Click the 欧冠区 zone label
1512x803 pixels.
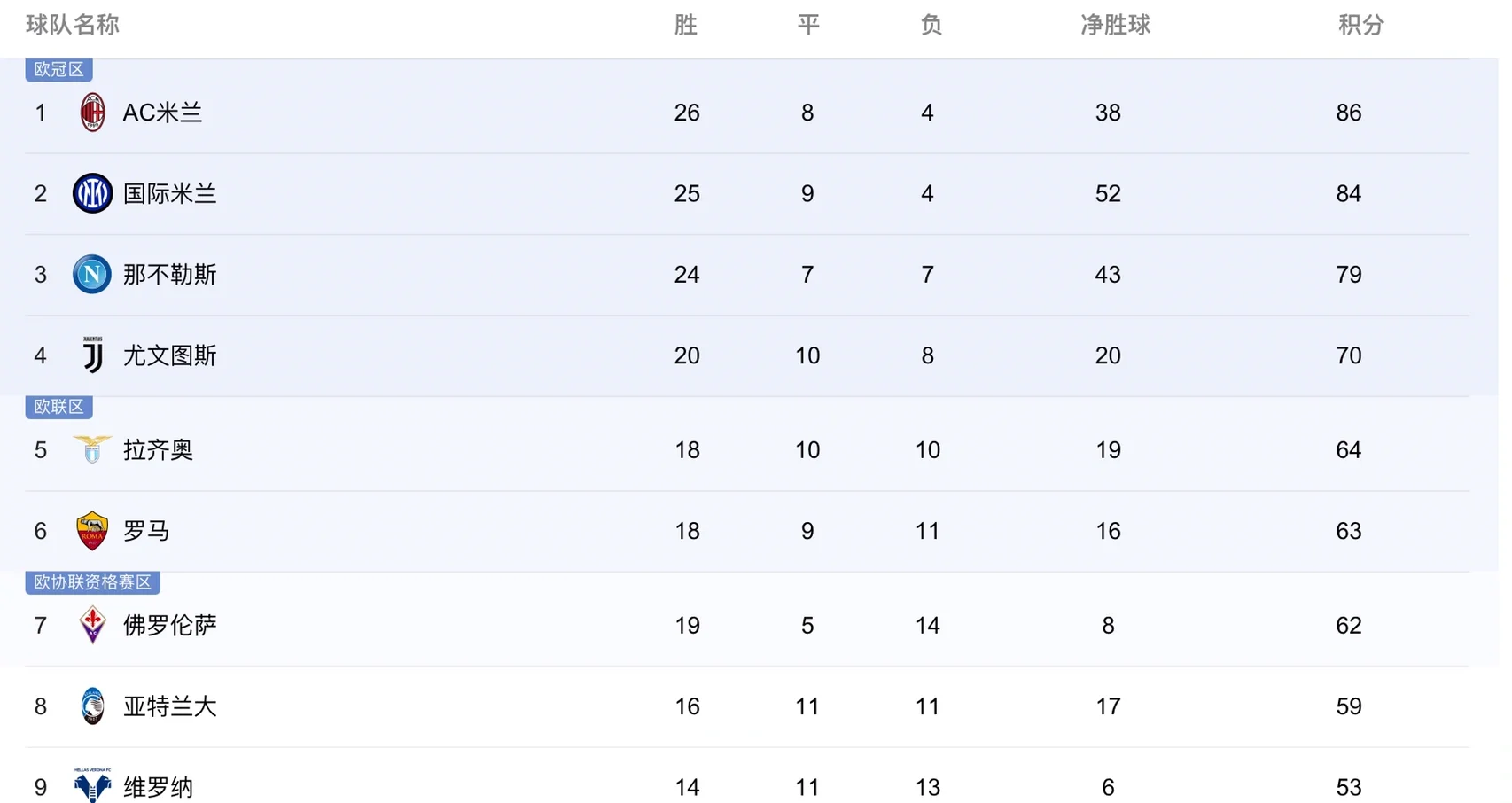pyautogui.click(x=58, y=69)
